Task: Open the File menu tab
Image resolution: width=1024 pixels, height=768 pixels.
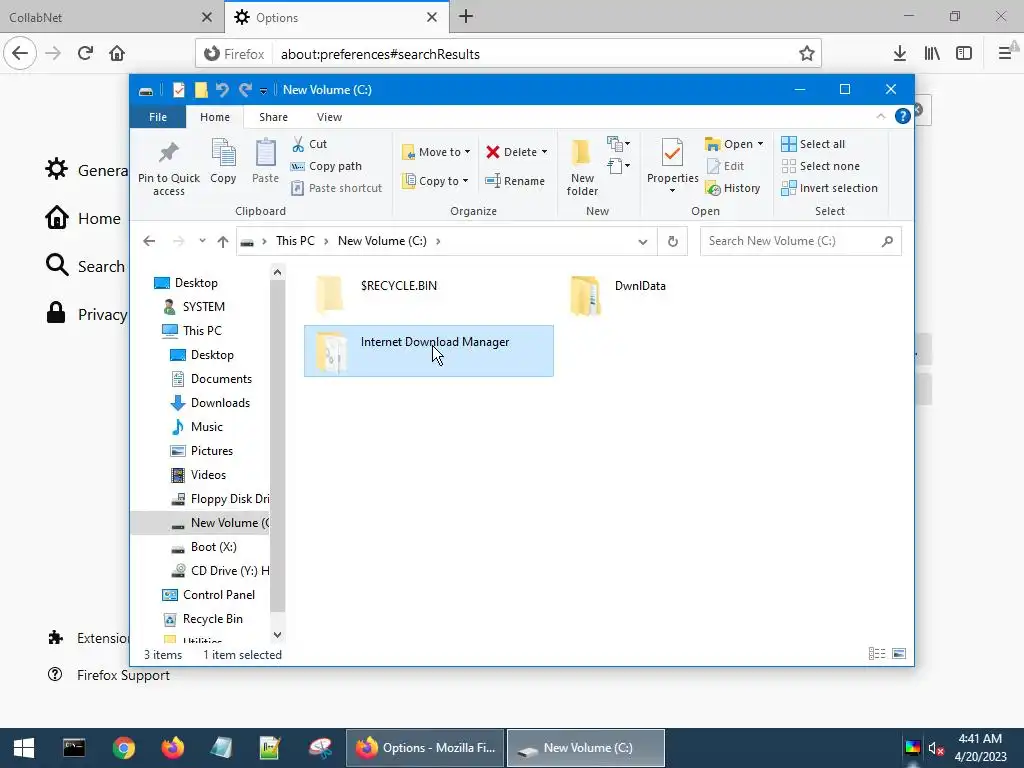Action: pyautogui.click(x=158, y=117)
